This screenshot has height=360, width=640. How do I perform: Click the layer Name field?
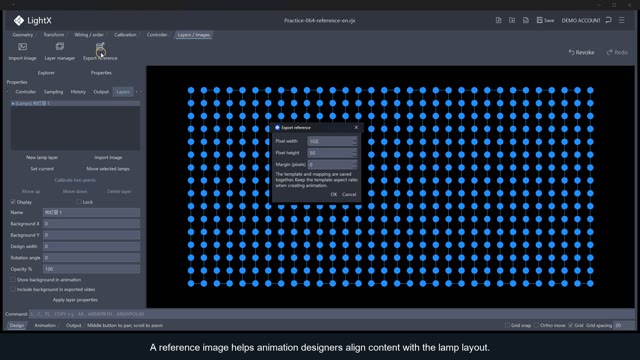click(x=91, y=212)
